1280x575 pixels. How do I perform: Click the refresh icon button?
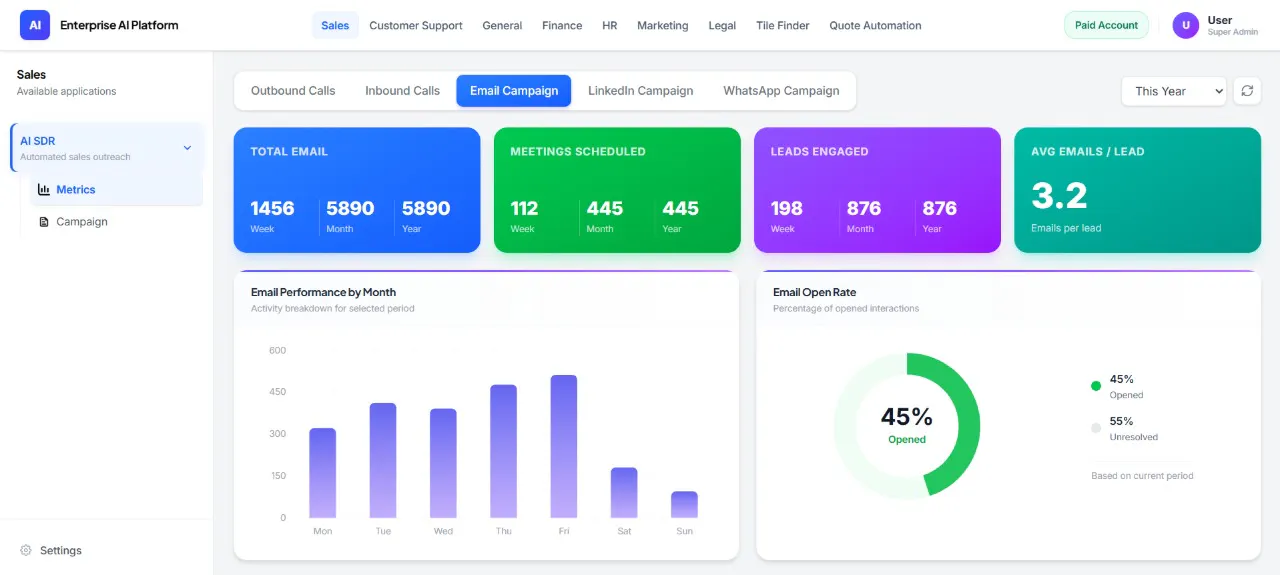coord(1247,91)
